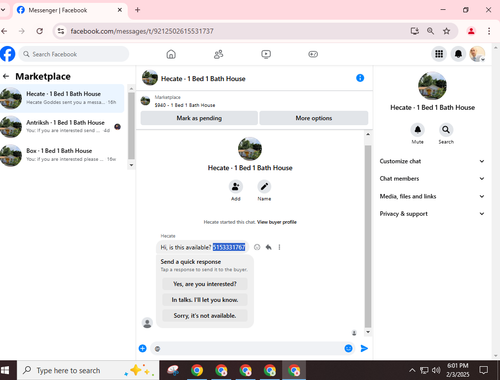Expand the Customize chat section
500x380 pixels.
(x=432, y=161)
